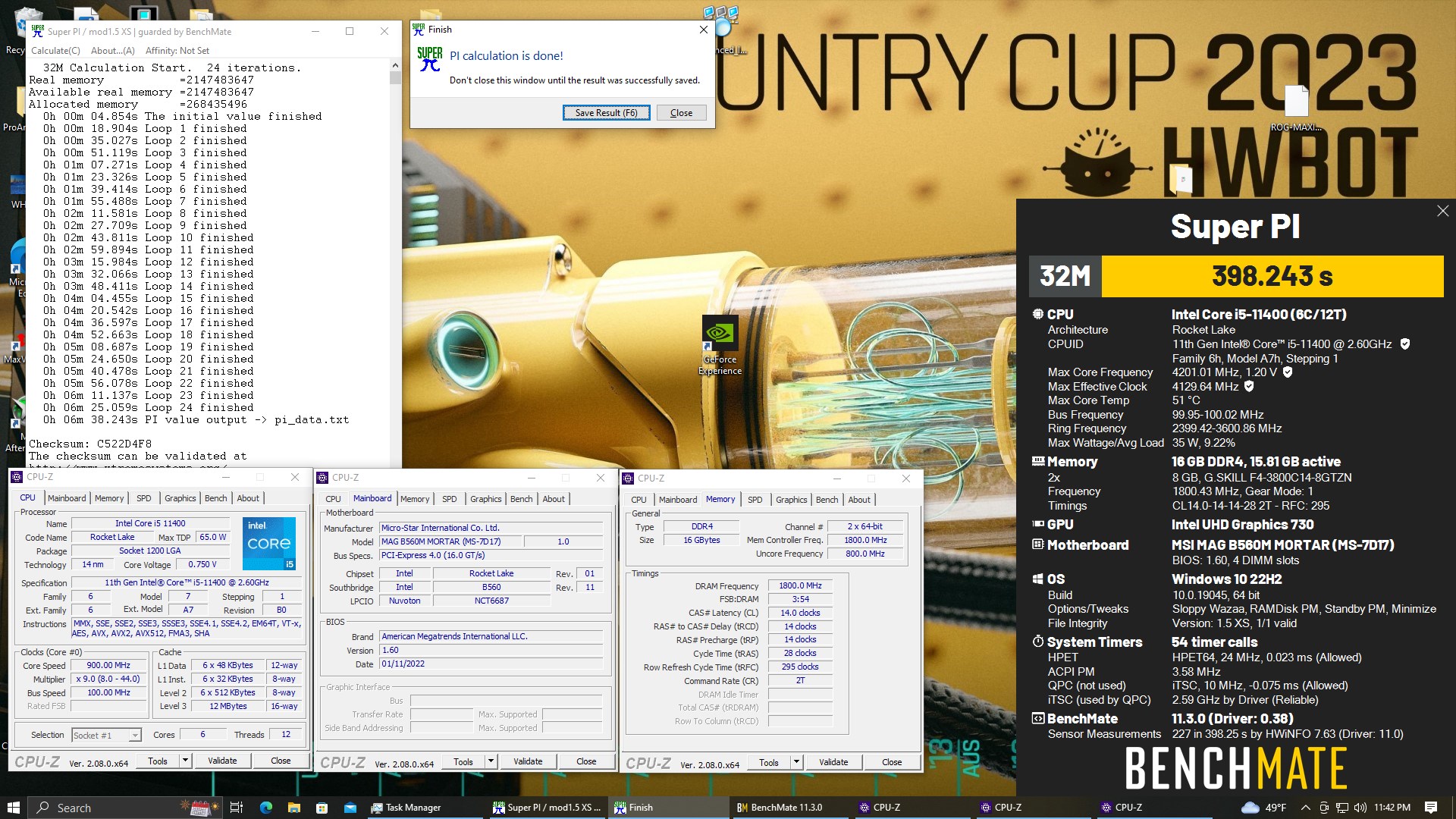This screenshot has width=1456, height=819.
Task: Open Graphics tab in first CPU-Z window
Action: (180, 498)
